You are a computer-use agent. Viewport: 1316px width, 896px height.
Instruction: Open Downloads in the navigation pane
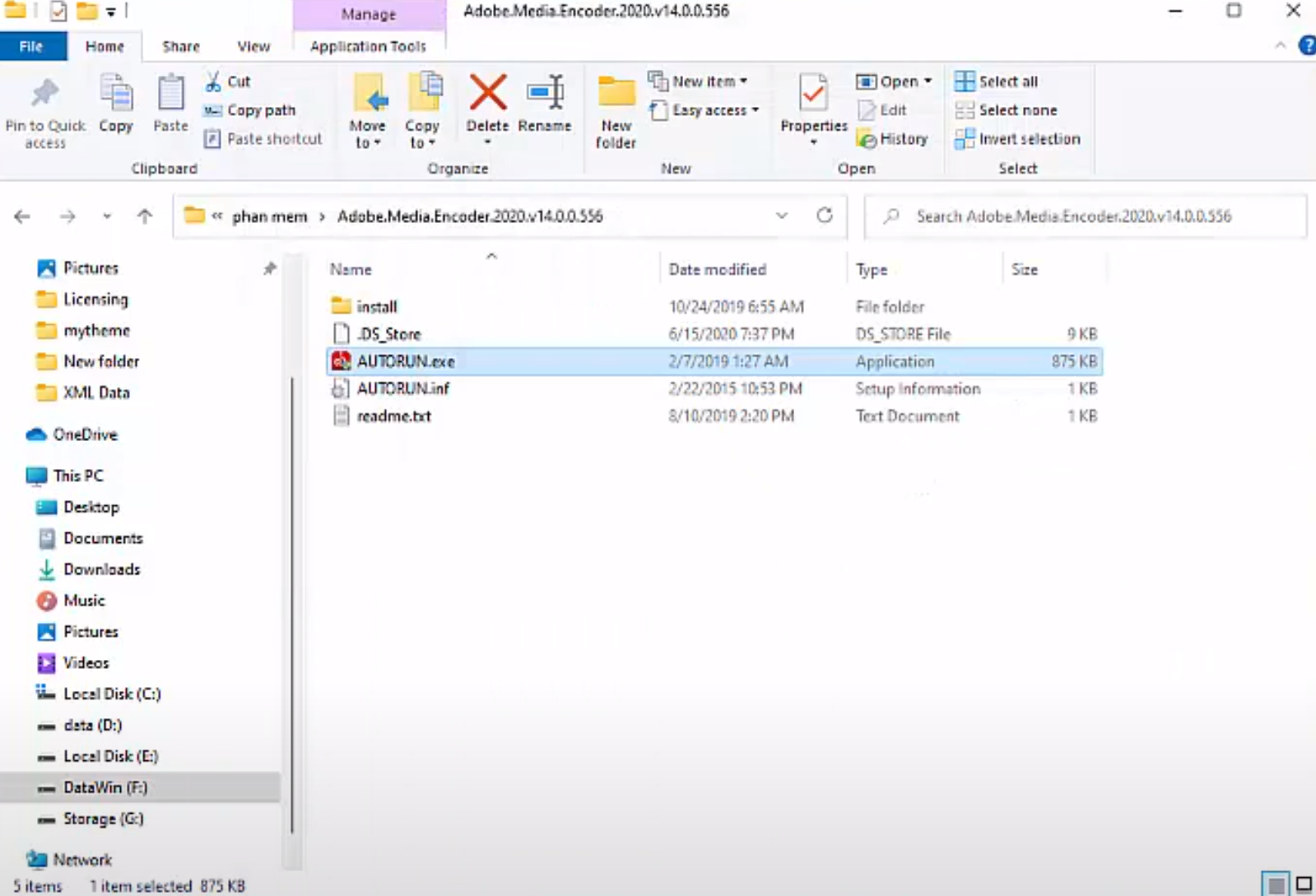click(x=90, y=569)
